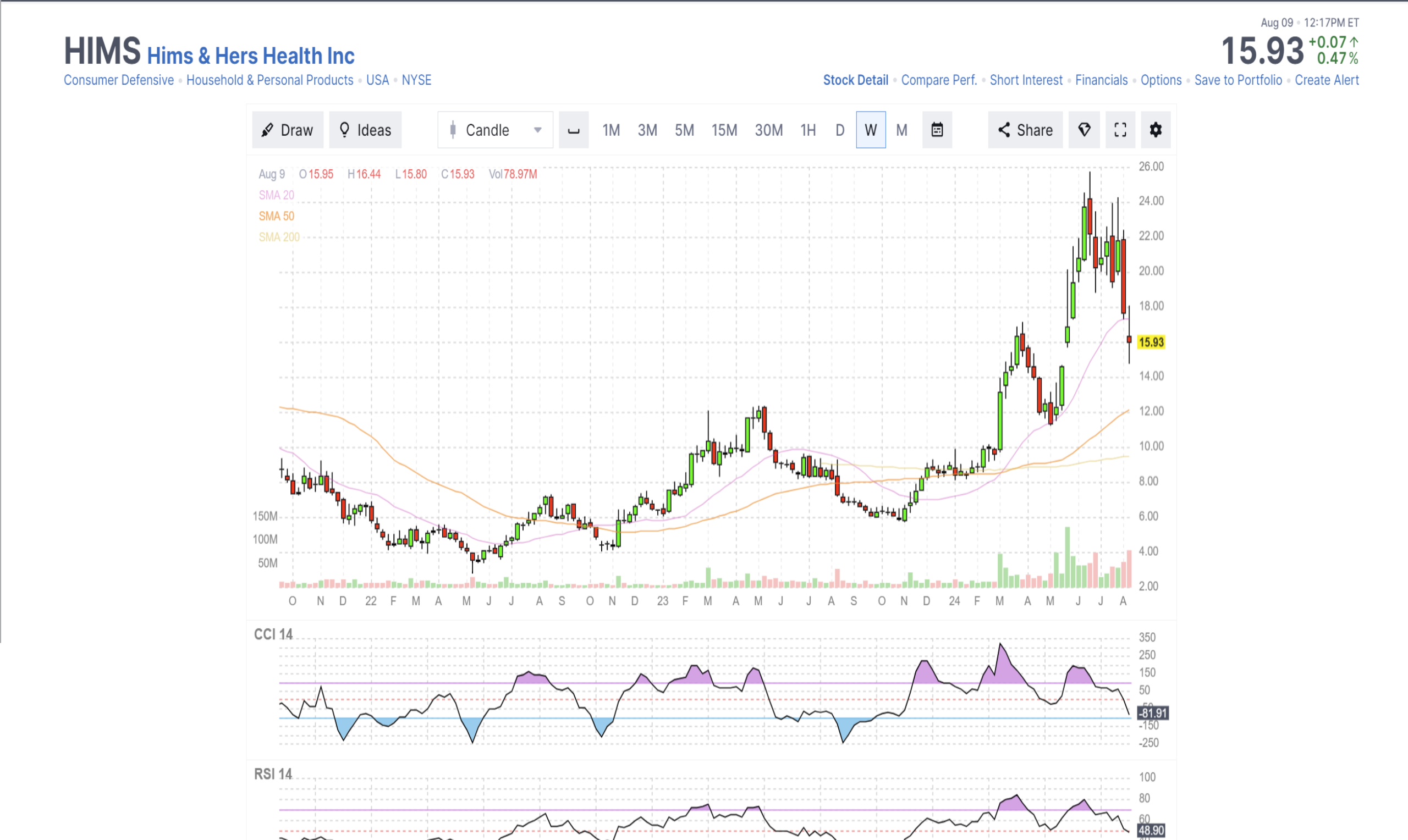Click the diamond premium icon
The image size is (1408, 840).
pyautogui.click(x=1084, y=130)
